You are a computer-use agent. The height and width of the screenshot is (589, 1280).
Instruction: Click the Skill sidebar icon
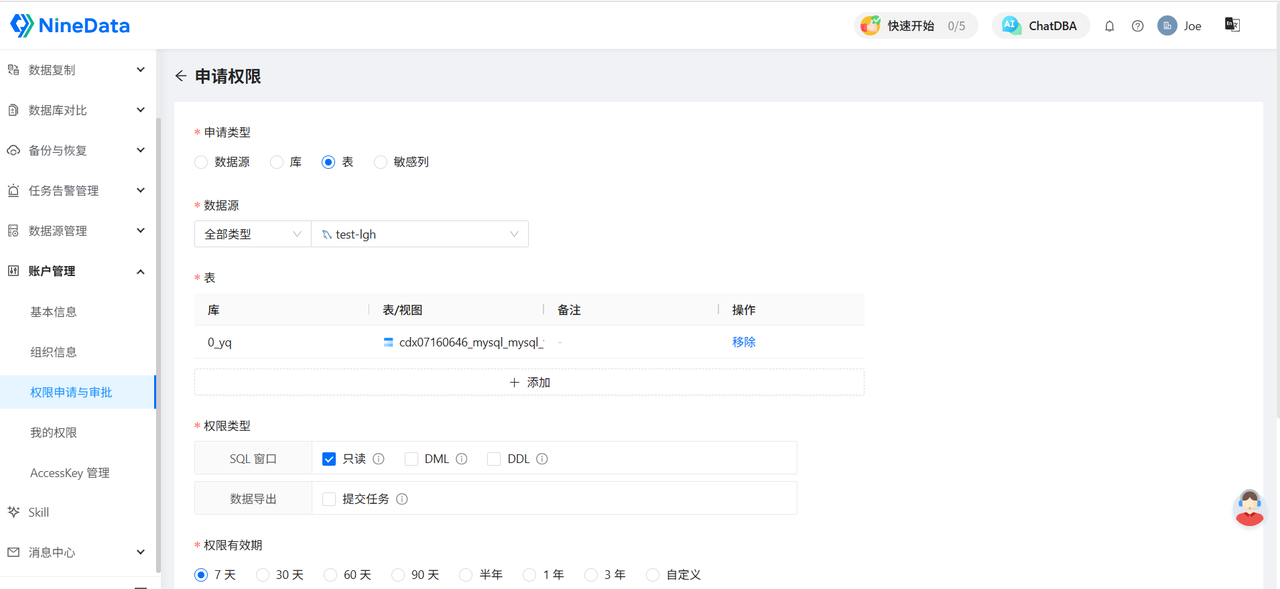coord(13,512)
